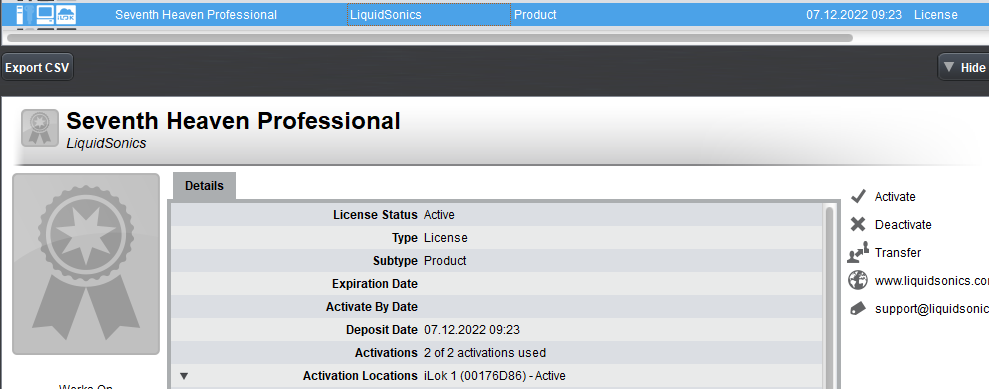989x389 pixels.
Task: Click the support email tag icon
Action: point(858,308)
